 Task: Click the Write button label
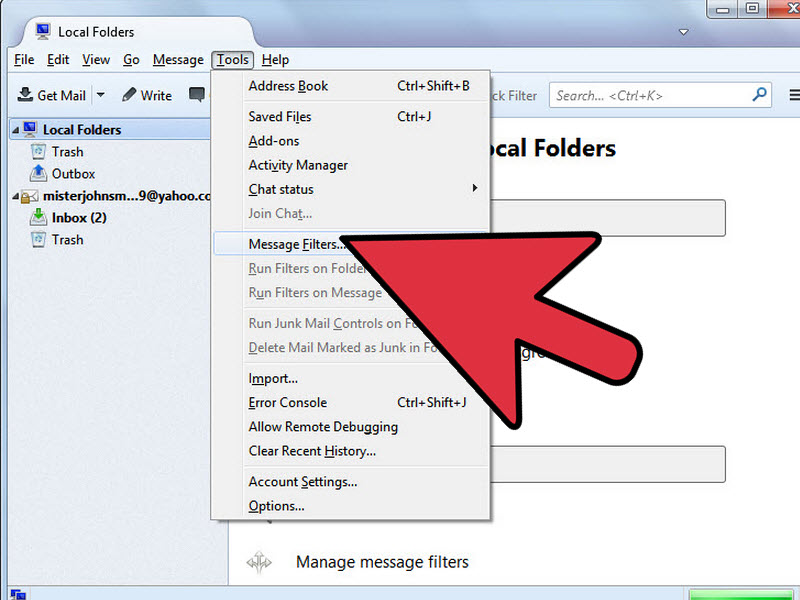point(156,95)
